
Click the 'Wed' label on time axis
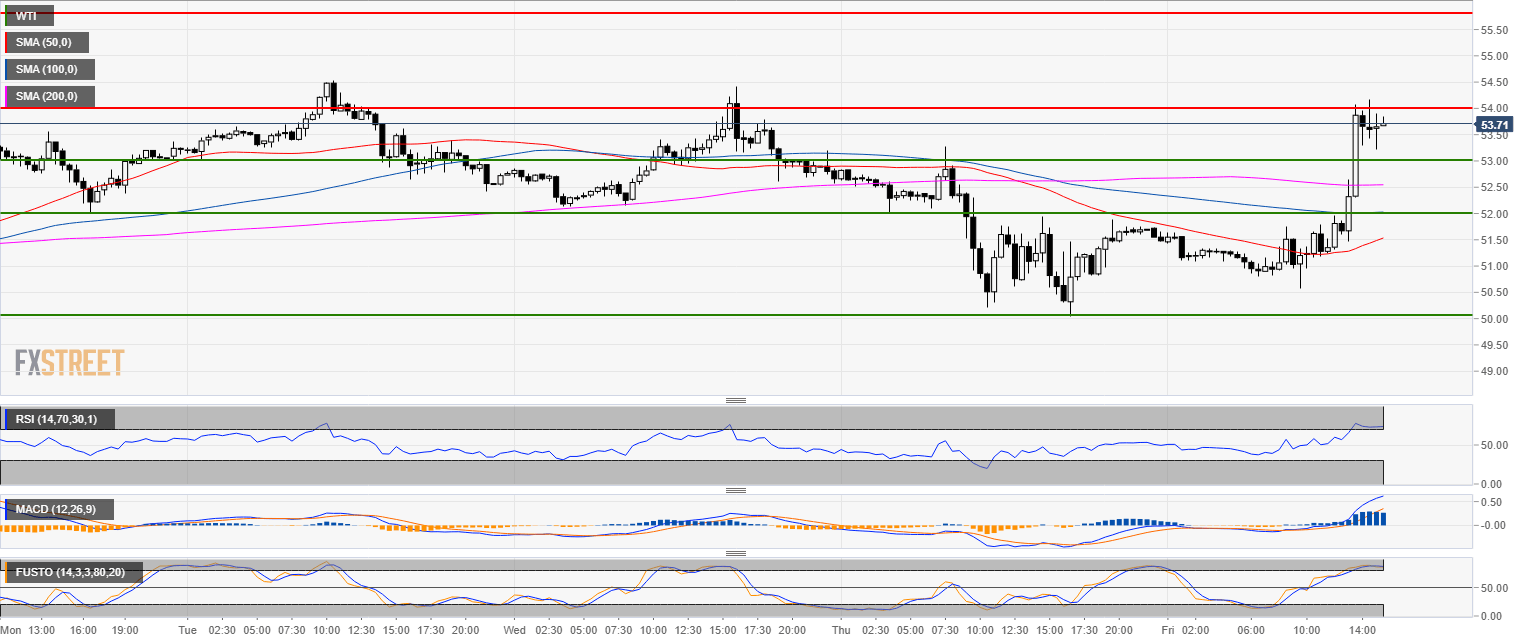[515, 631]
